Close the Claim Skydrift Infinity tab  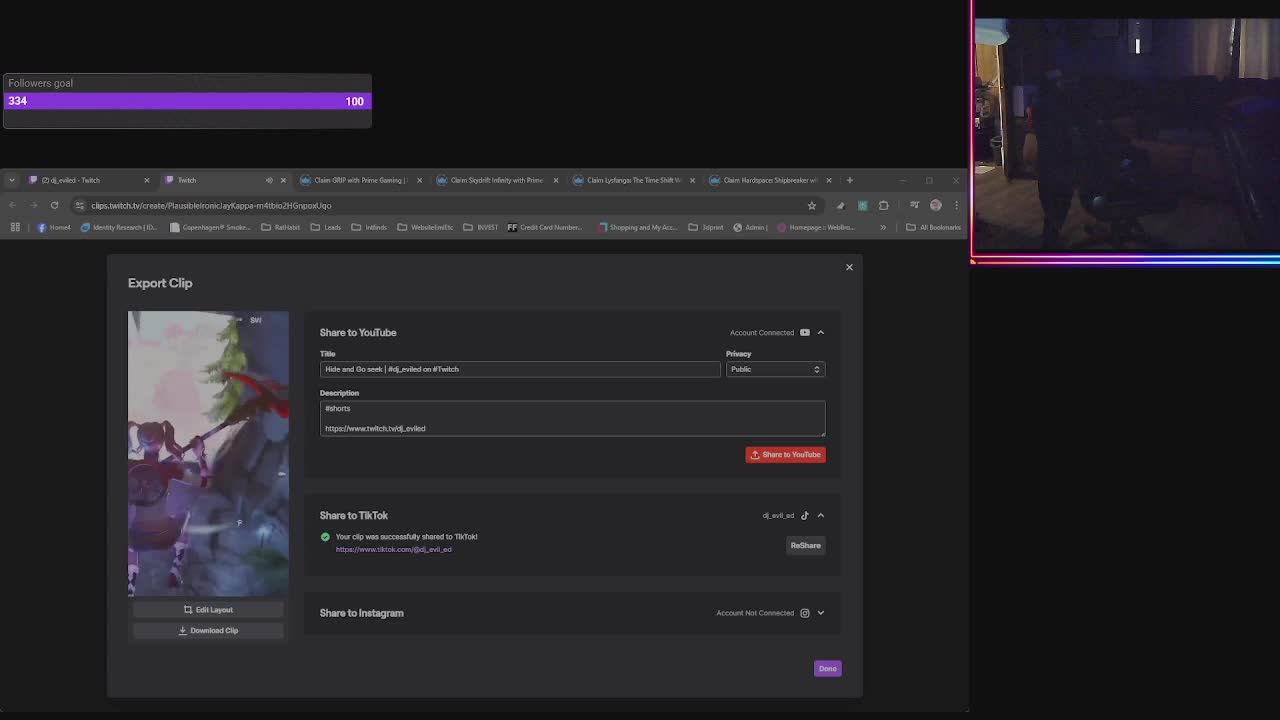click(x=556, y=180)
